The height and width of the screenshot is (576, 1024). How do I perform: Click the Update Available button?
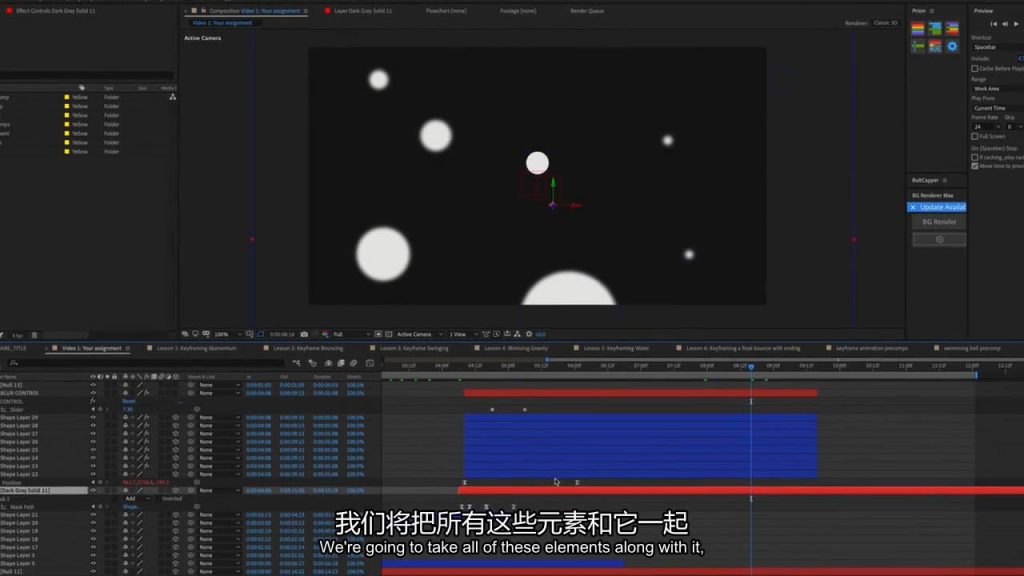942,208
